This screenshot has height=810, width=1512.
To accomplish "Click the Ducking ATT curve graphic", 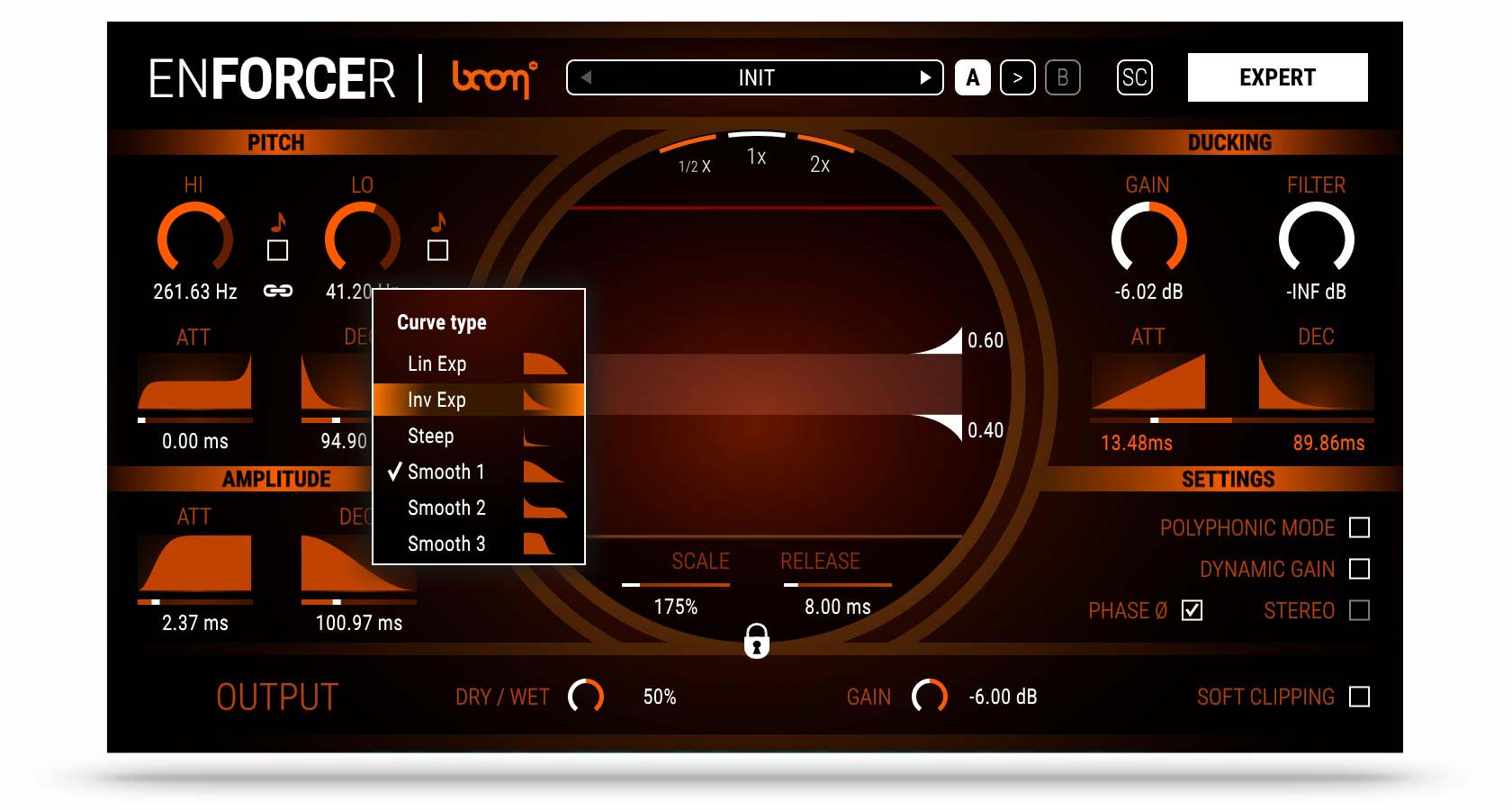I will (1147, 382).
